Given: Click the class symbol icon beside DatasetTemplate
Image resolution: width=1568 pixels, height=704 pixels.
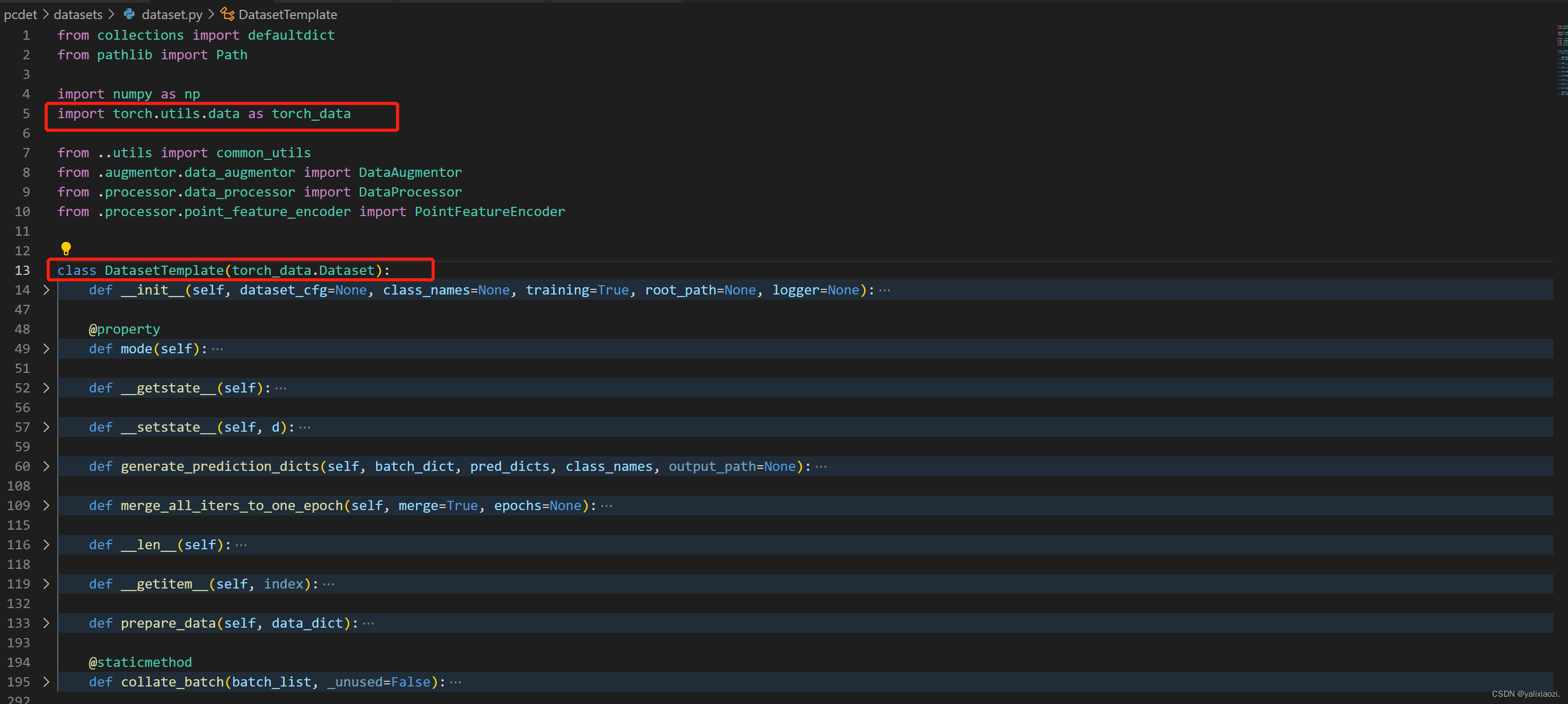Looking at the screenshot, I should coord(227,14).
